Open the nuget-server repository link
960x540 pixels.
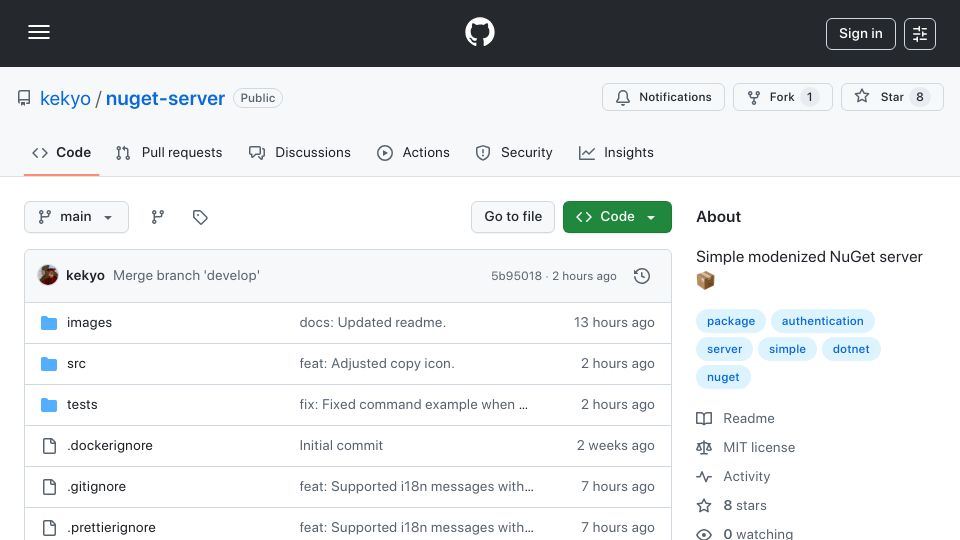[165, 99]
